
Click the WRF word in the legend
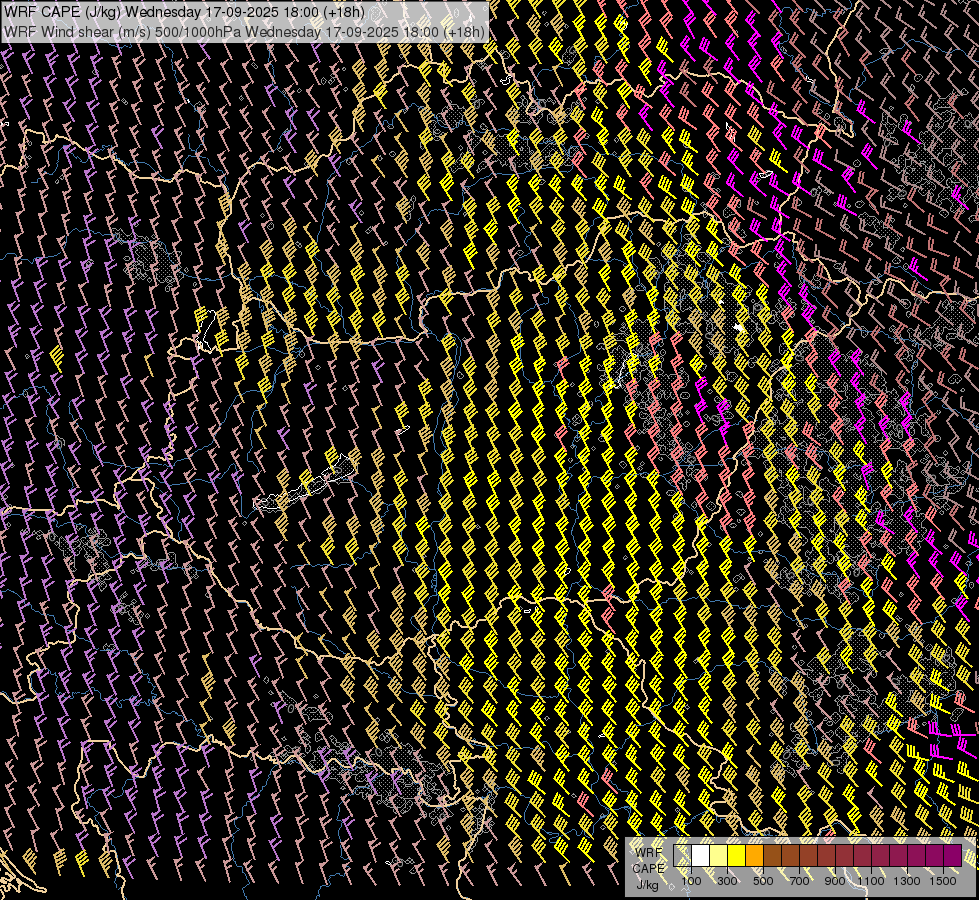pos(648,853)
